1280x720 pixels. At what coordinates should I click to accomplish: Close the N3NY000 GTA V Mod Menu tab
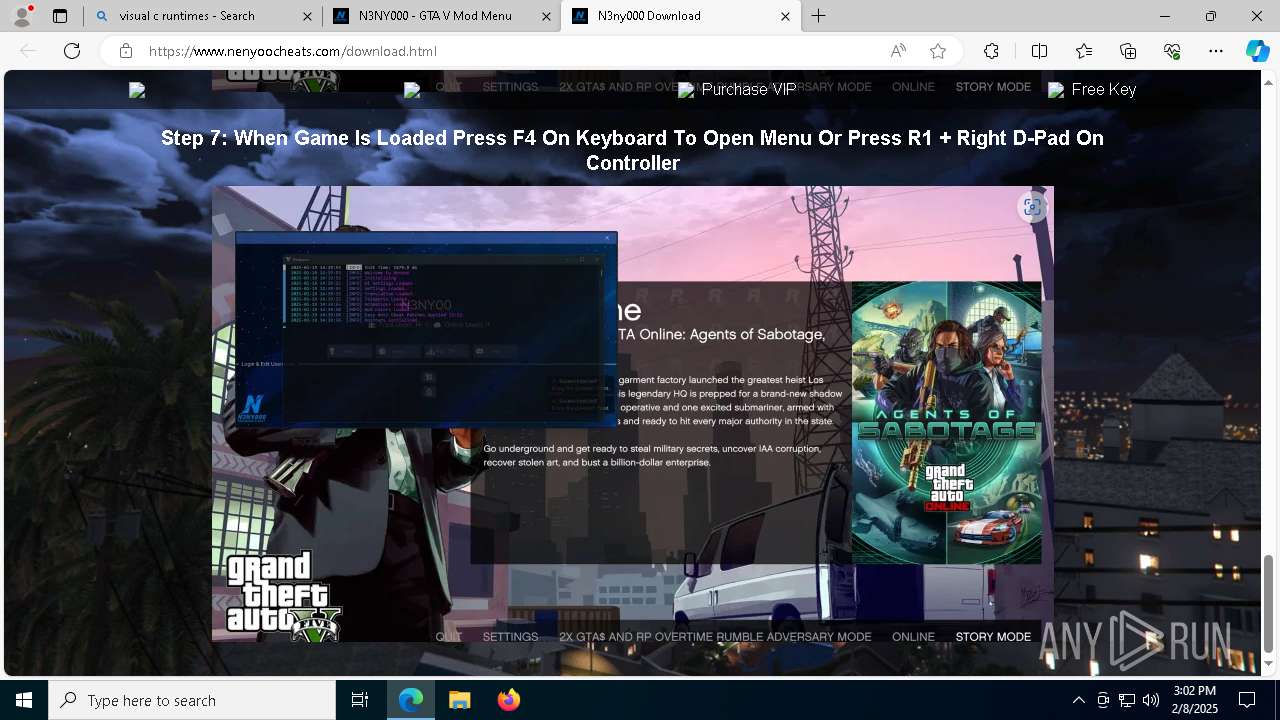(546, 16)
